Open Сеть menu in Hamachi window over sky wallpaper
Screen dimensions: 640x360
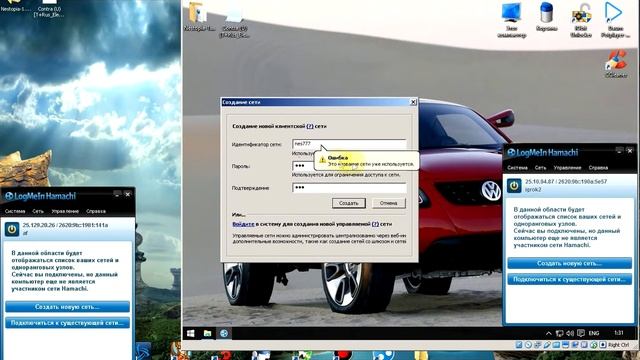[38, 211]
